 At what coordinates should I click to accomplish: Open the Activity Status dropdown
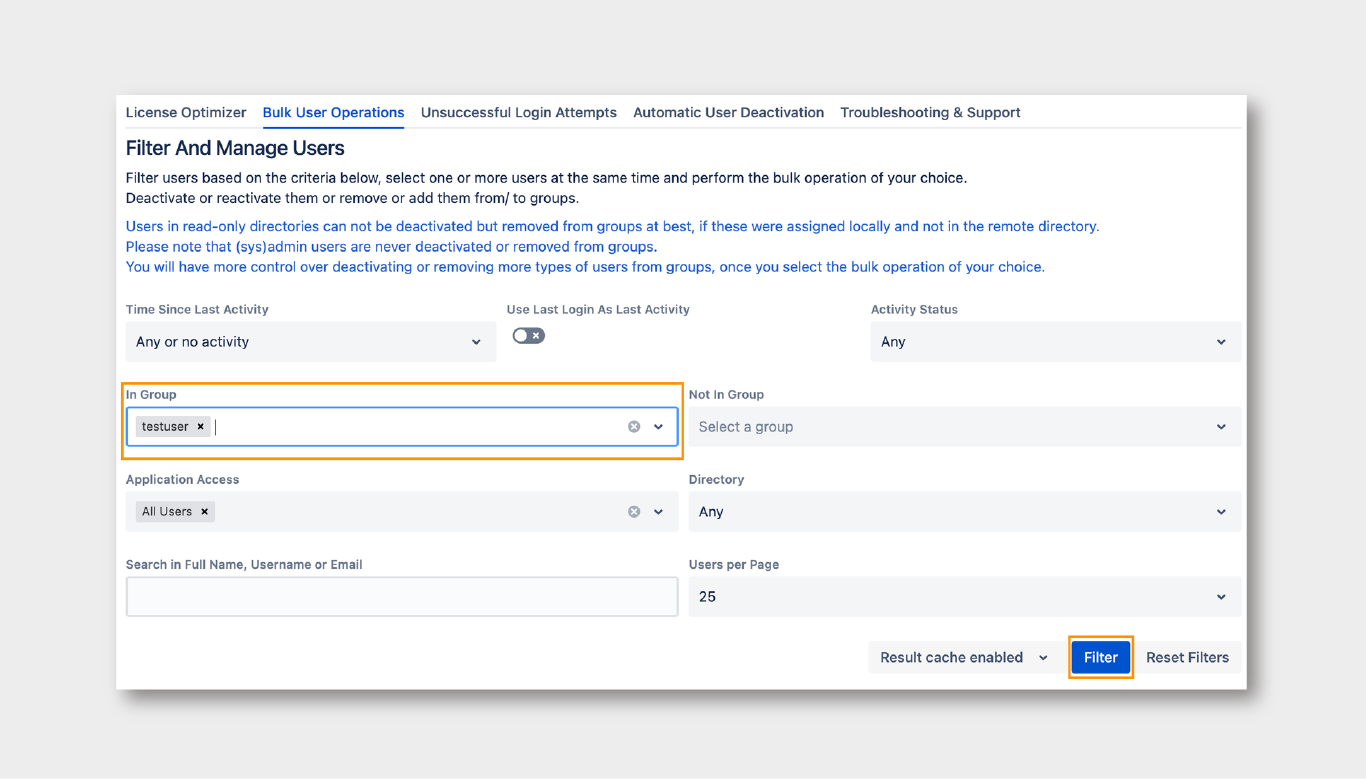coord(1056,342)
